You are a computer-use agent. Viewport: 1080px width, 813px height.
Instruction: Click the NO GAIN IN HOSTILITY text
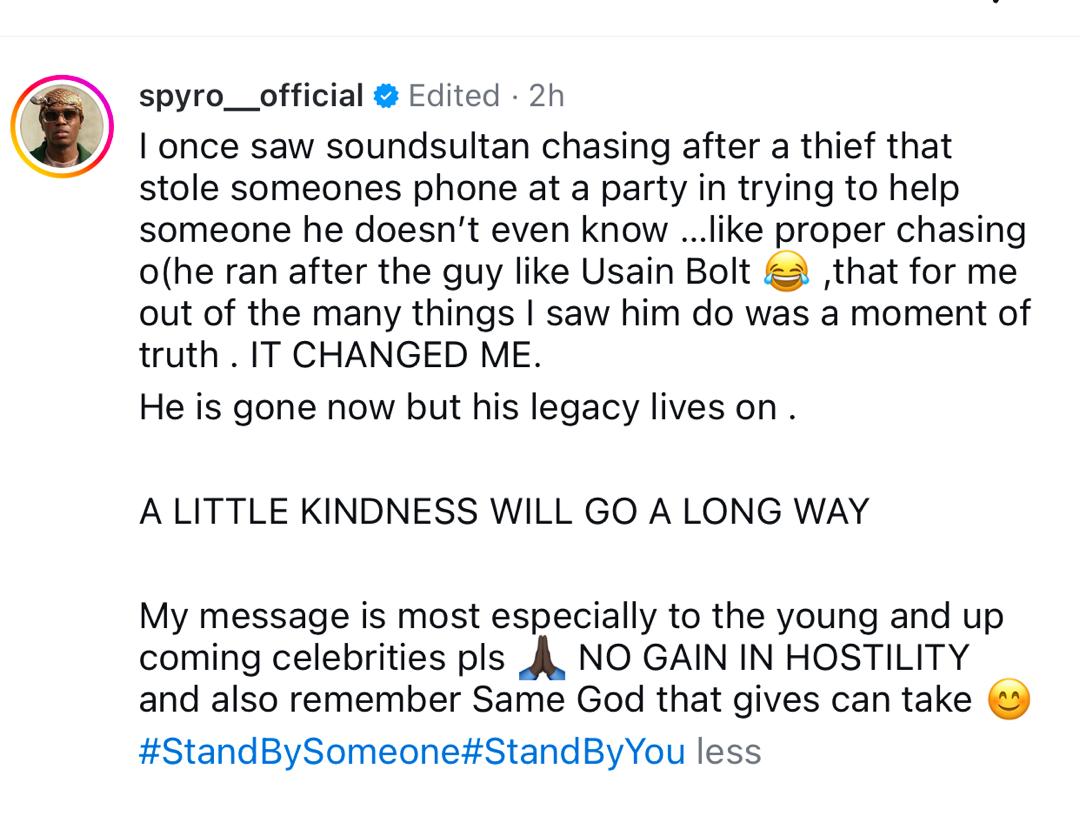pos(774,658)
